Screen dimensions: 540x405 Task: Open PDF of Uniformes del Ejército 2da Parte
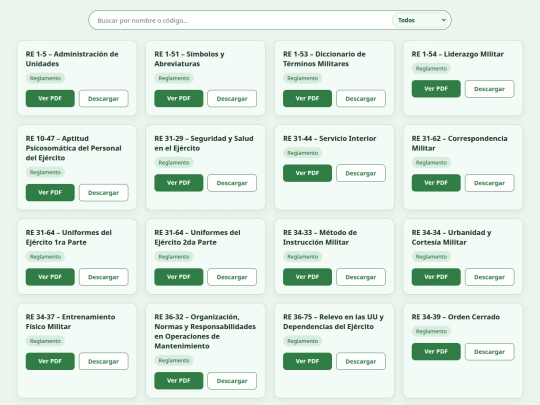pos(179,277)
